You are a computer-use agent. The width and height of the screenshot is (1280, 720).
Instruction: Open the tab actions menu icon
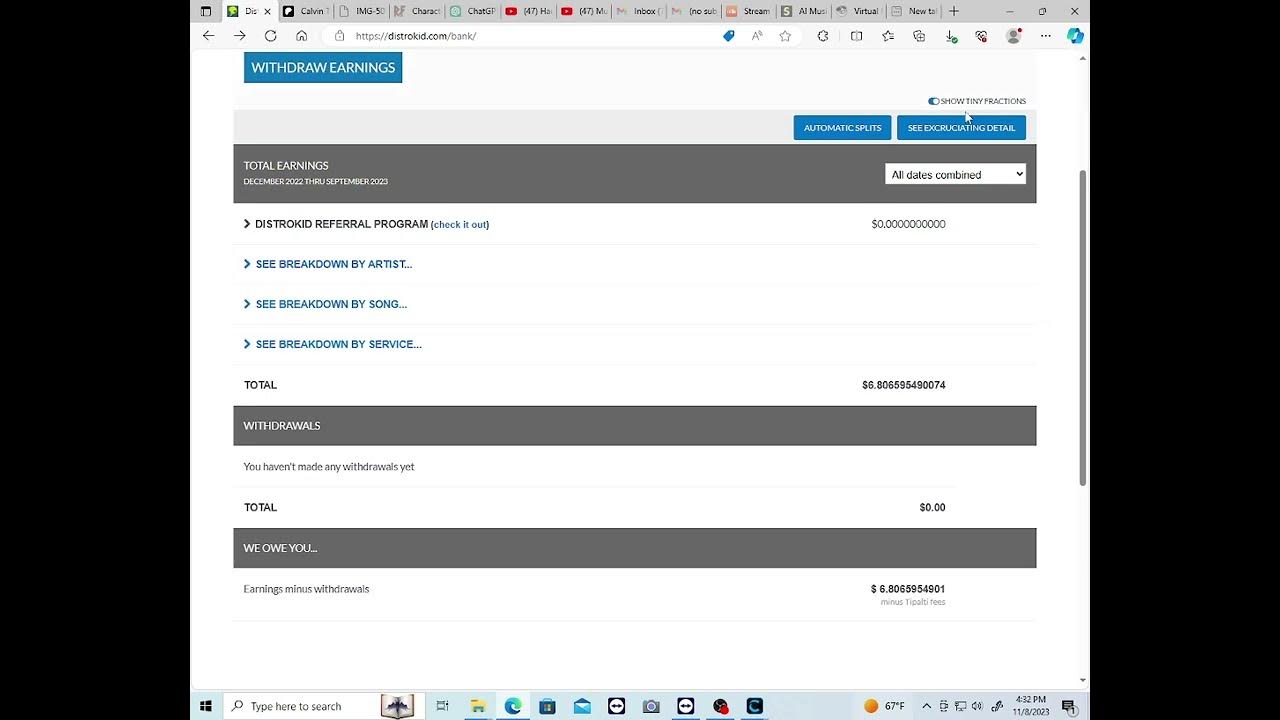206,11
